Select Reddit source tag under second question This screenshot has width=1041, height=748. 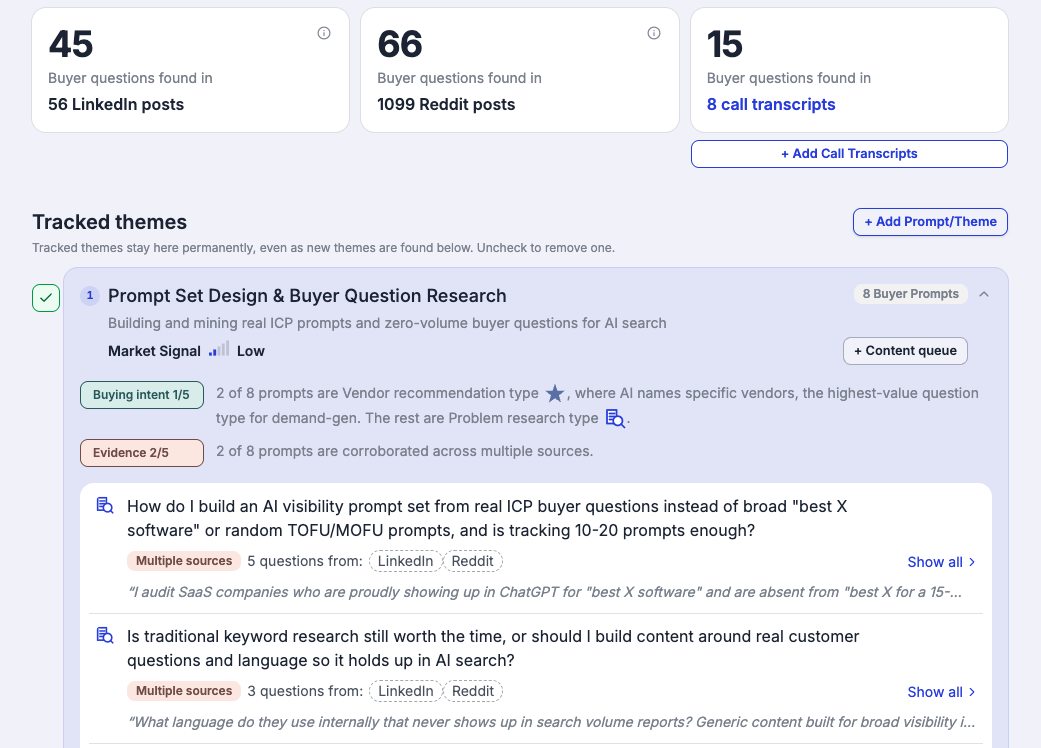tap(473, 691)
